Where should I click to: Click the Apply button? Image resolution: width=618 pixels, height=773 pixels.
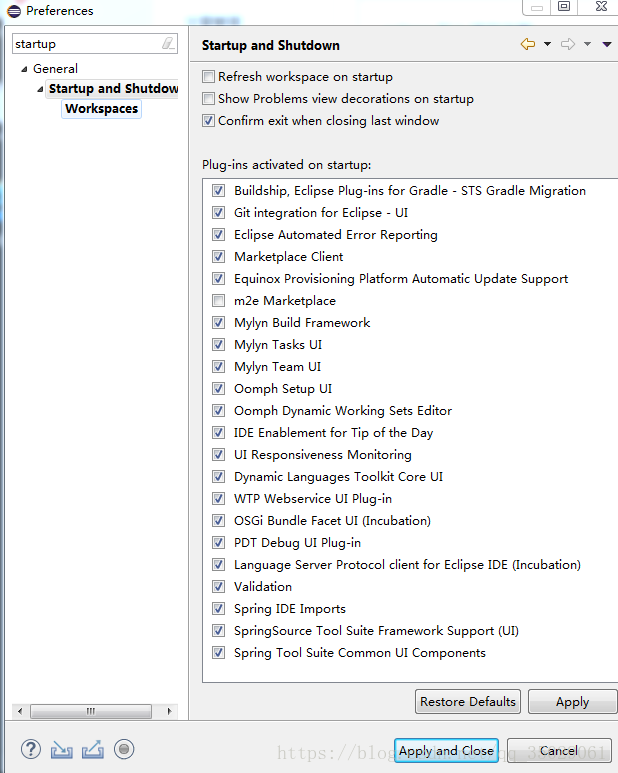tap(573, 702)
